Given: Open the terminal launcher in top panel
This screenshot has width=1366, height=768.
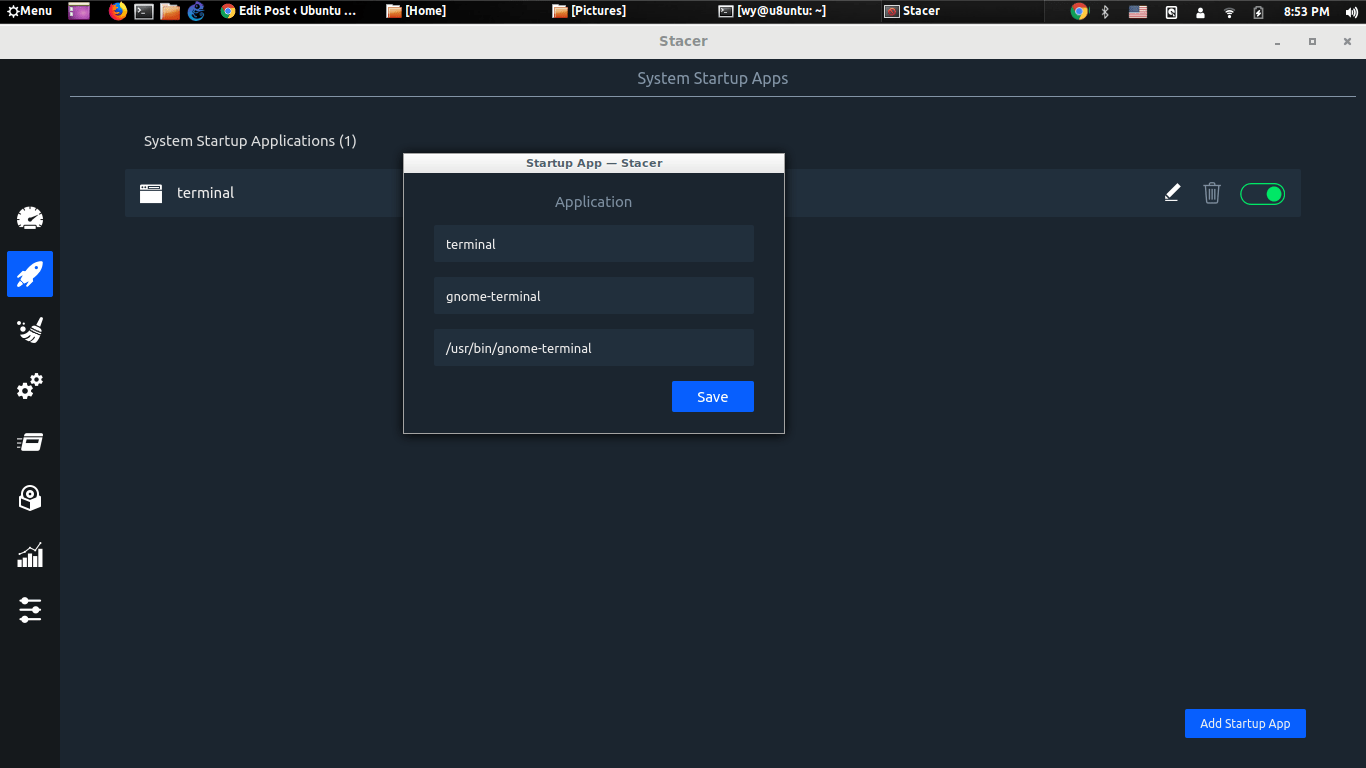Looking at the screenshot, I should [x=144, y=11].
